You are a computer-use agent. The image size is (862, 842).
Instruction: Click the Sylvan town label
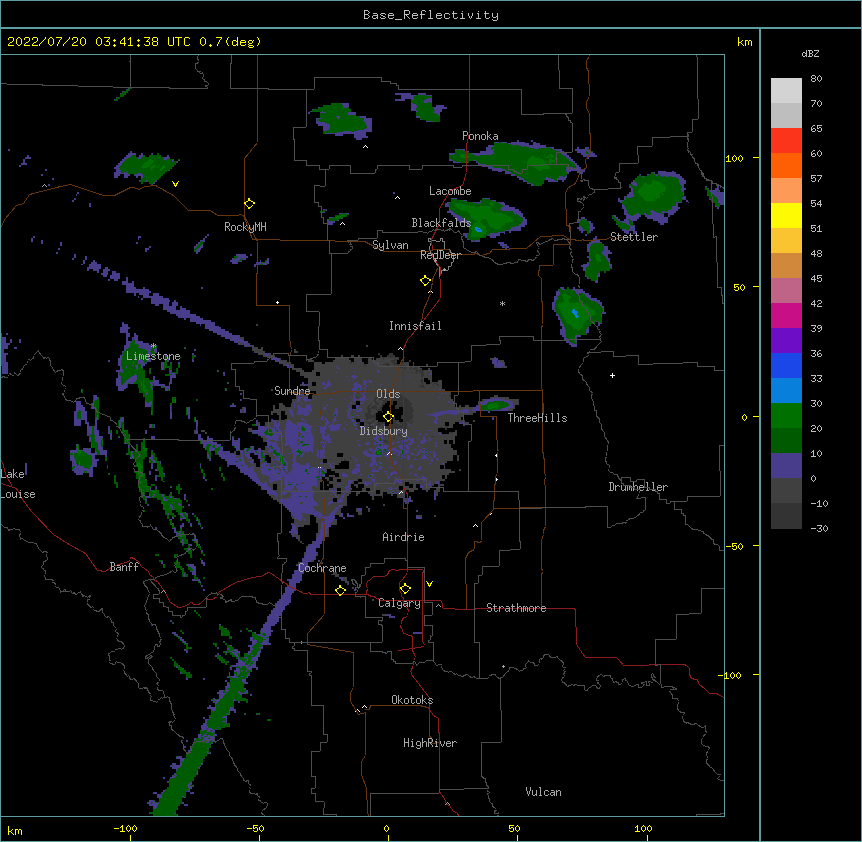(x=390, y=245)
